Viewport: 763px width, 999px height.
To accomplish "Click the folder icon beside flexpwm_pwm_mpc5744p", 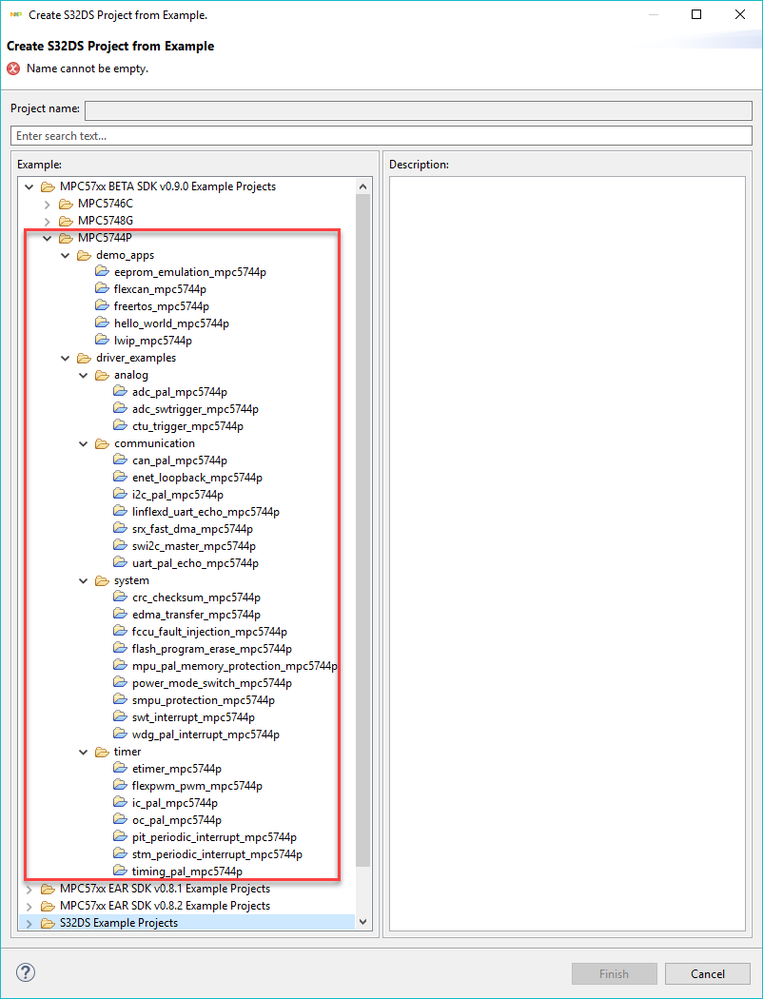I will [x=120, y=786].
